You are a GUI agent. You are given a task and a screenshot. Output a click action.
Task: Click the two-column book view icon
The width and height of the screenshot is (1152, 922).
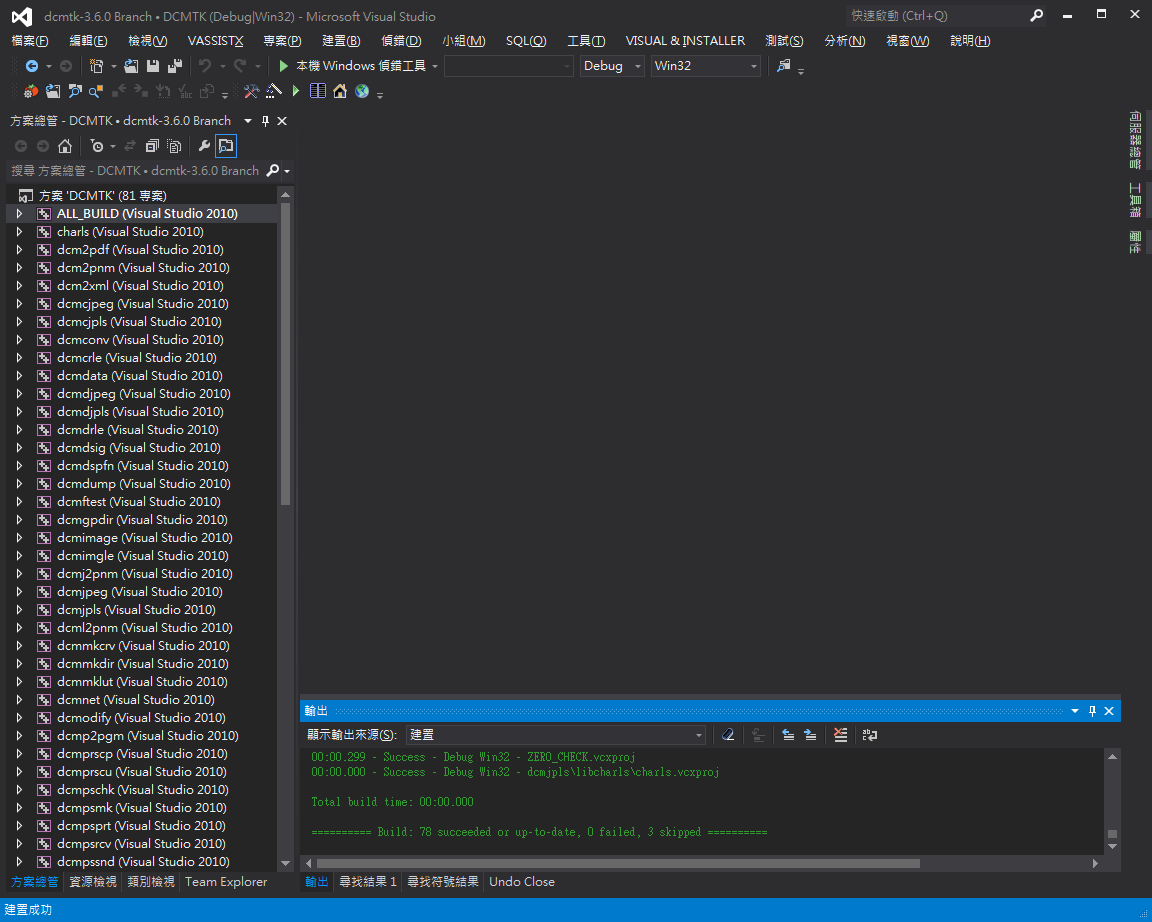pos(318,91)
